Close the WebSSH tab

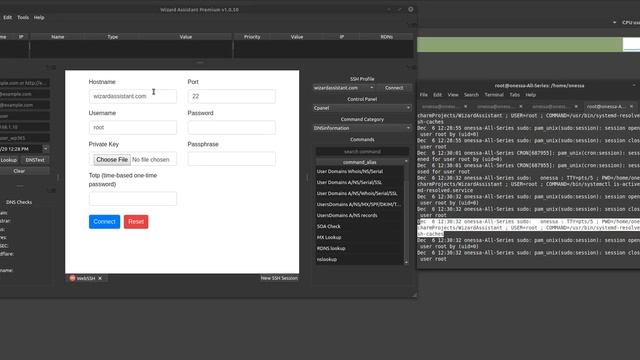tap(100, 278)
